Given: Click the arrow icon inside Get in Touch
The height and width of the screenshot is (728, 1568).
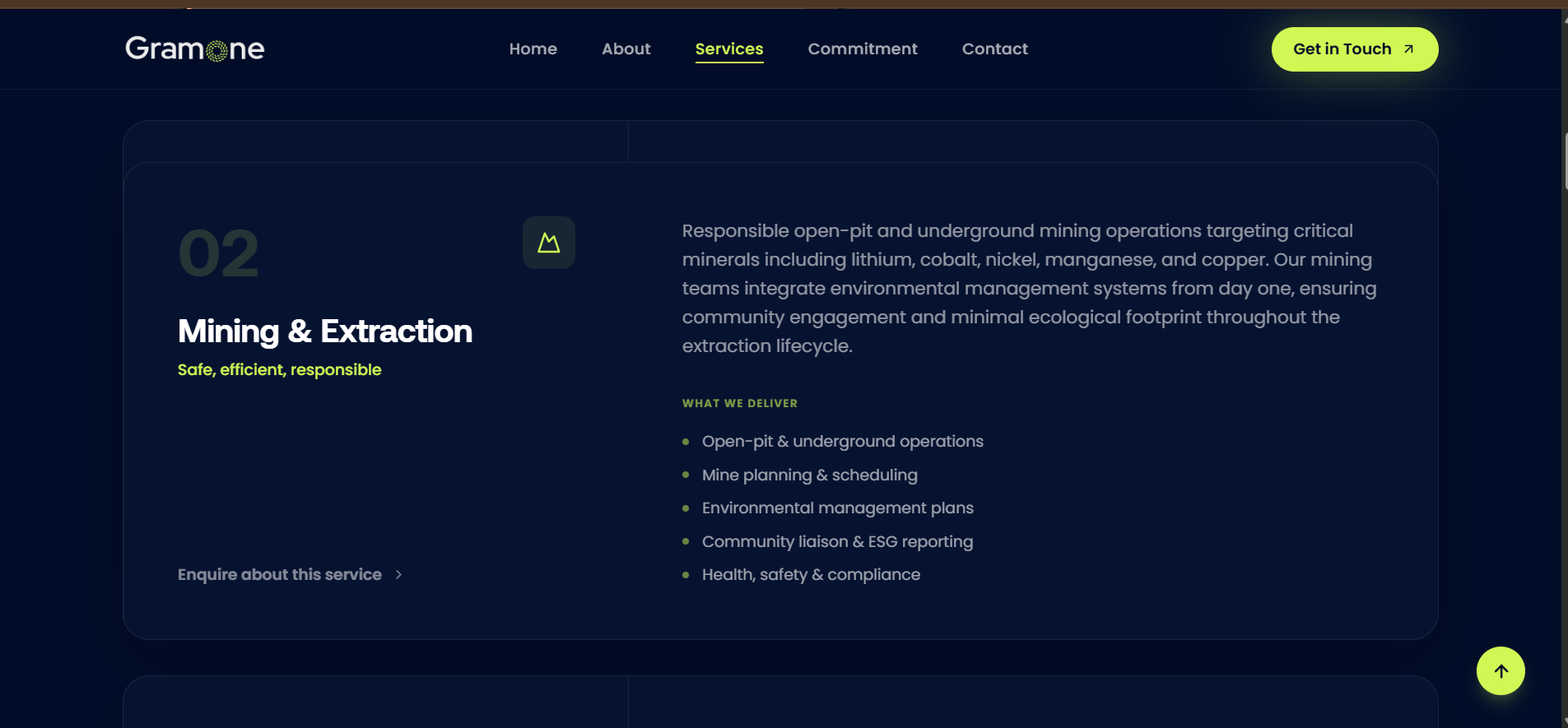Looking at the screenshot, I should [x=1409, y=49].
